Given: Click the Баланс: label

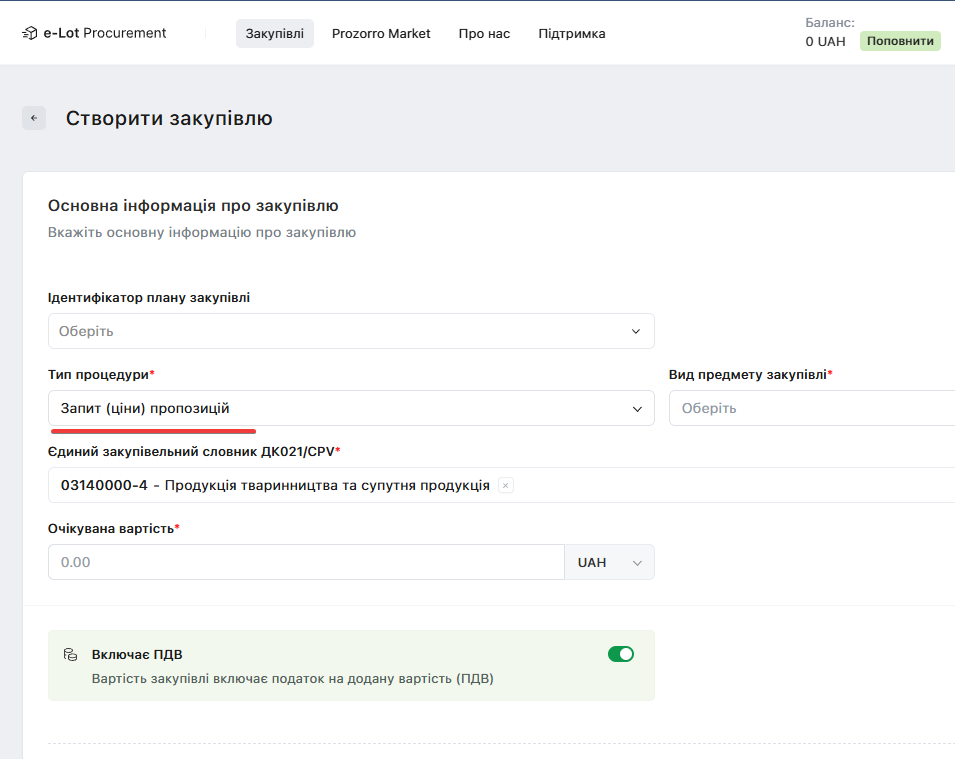Looking at the screenshot, I should click(x=830, y=23).
